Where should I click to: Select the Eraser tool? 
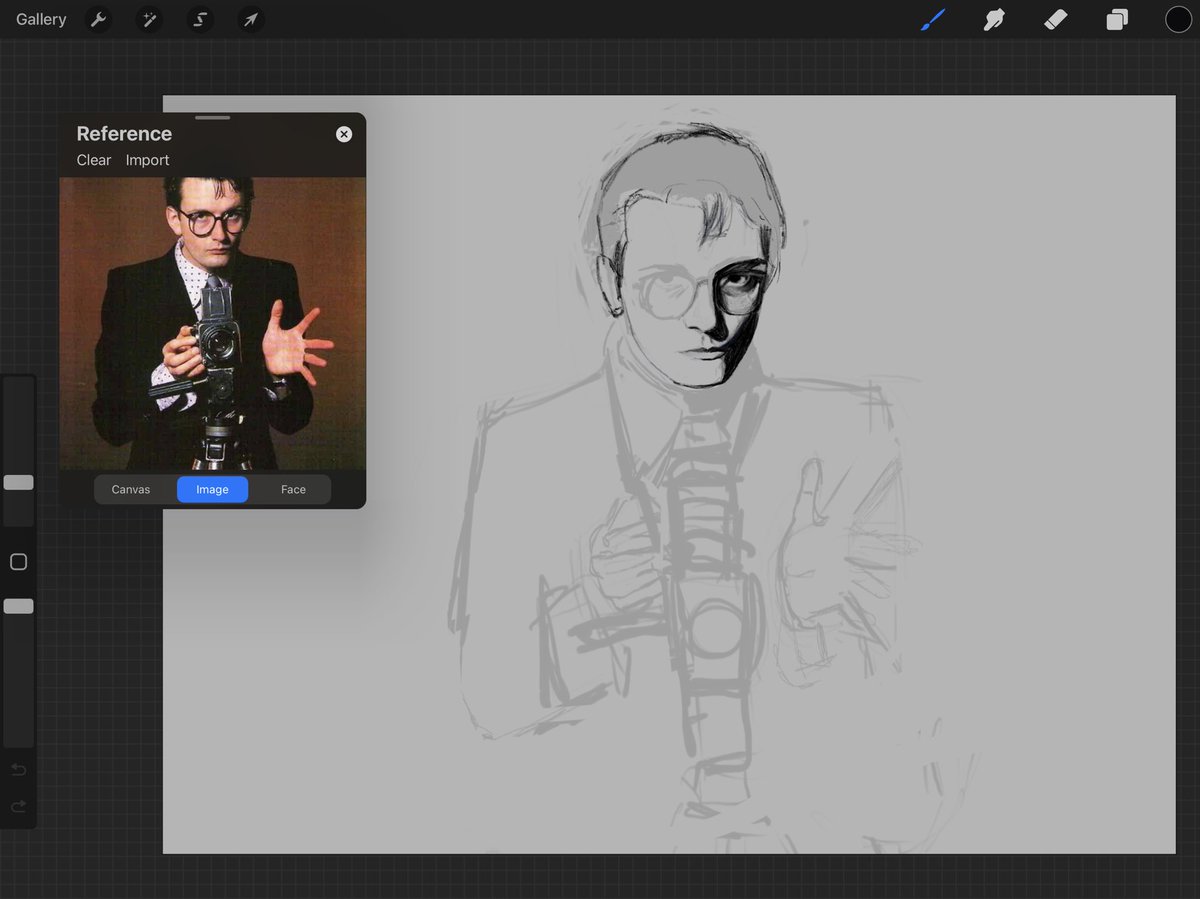tap(1056, 19)
